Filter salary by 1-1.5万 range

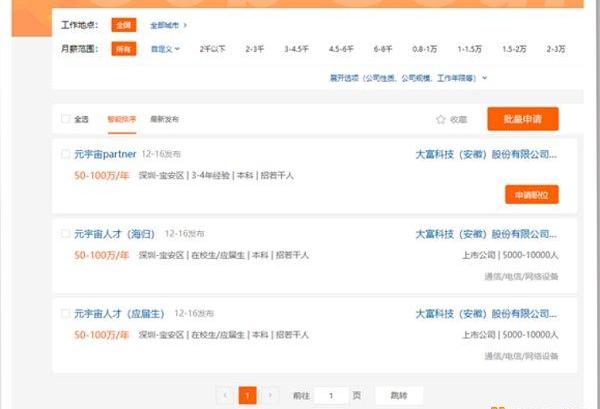click(x=470, y=48)
